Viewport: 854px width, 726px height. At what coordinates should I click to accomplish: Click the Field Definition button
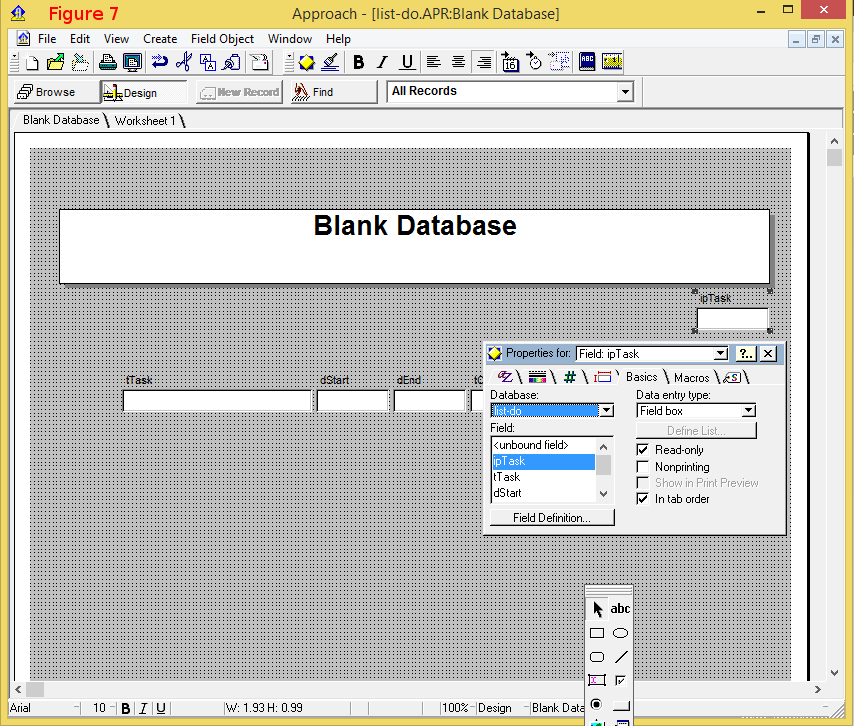551,518
